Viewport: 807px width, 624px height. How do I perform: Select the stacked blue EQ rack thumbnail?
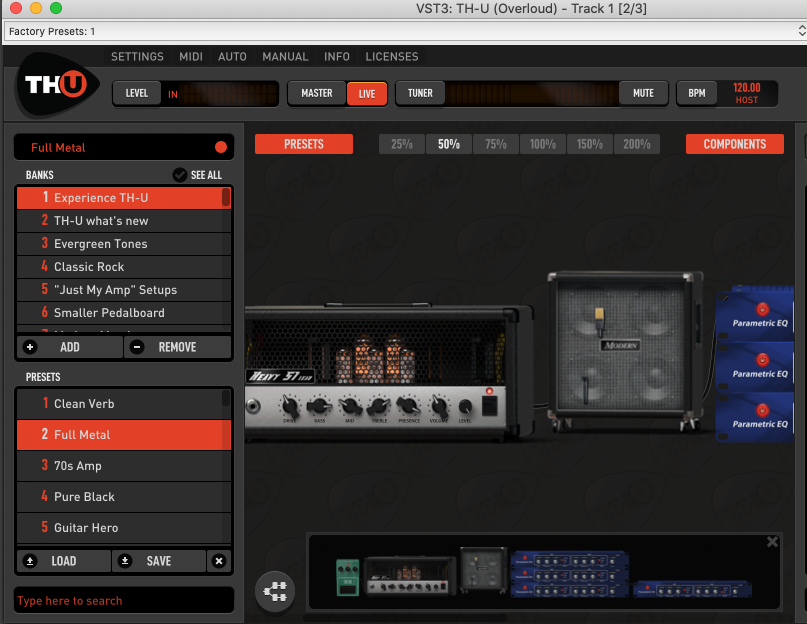click(569, 574)
